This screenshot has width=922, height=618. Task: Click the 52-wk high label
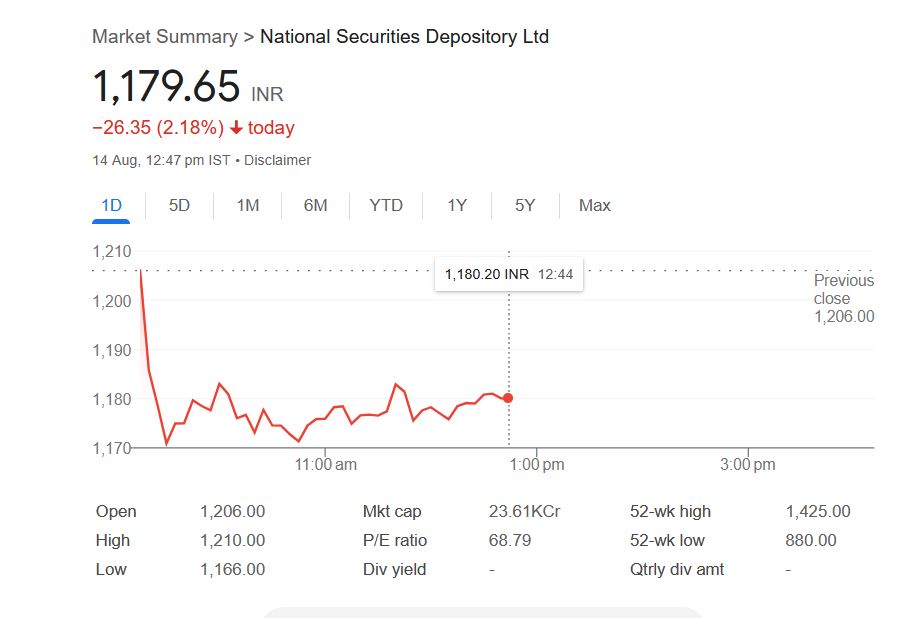[x=670, y=511]
